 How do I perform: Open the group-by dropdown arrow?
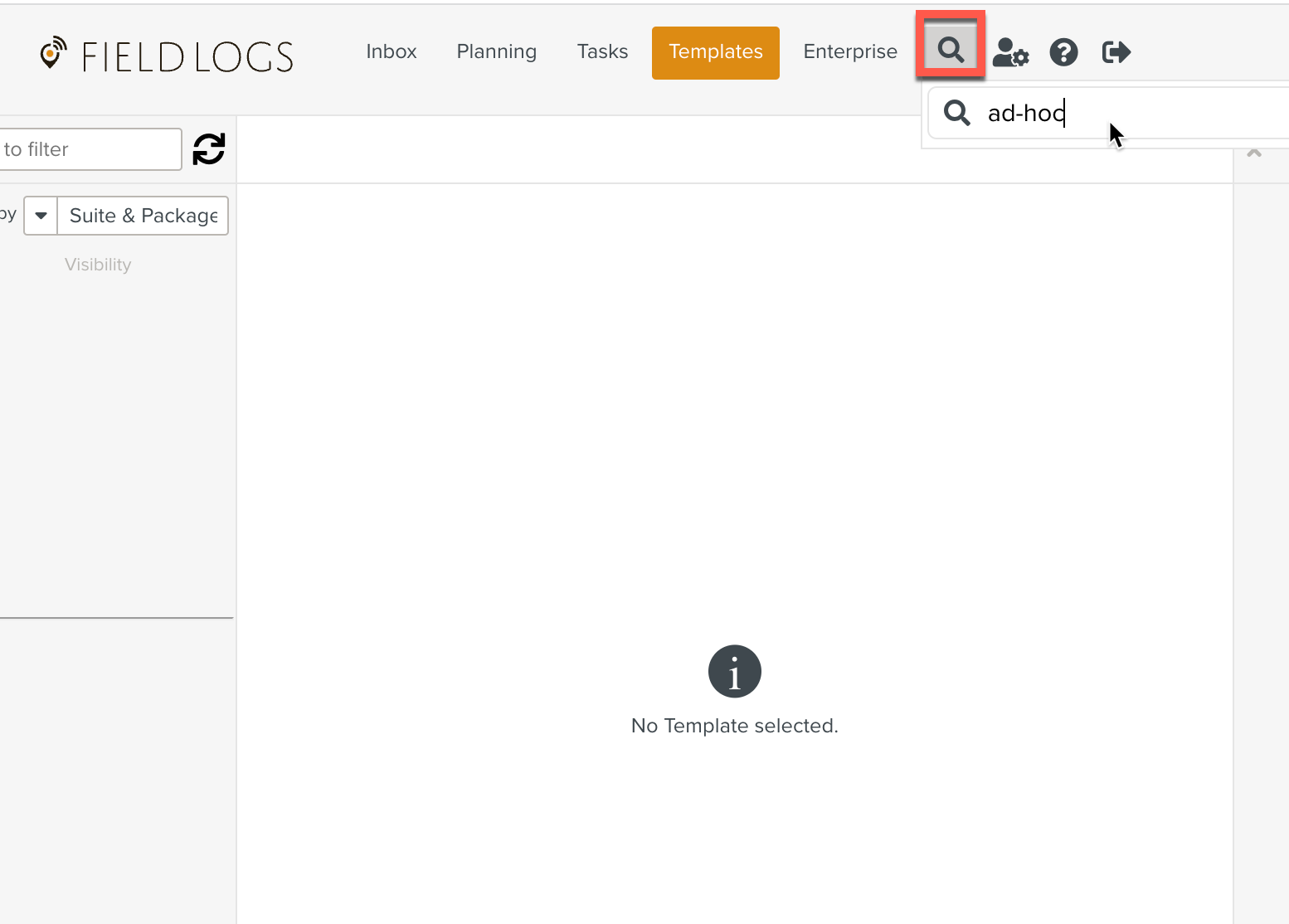point(41,216)
